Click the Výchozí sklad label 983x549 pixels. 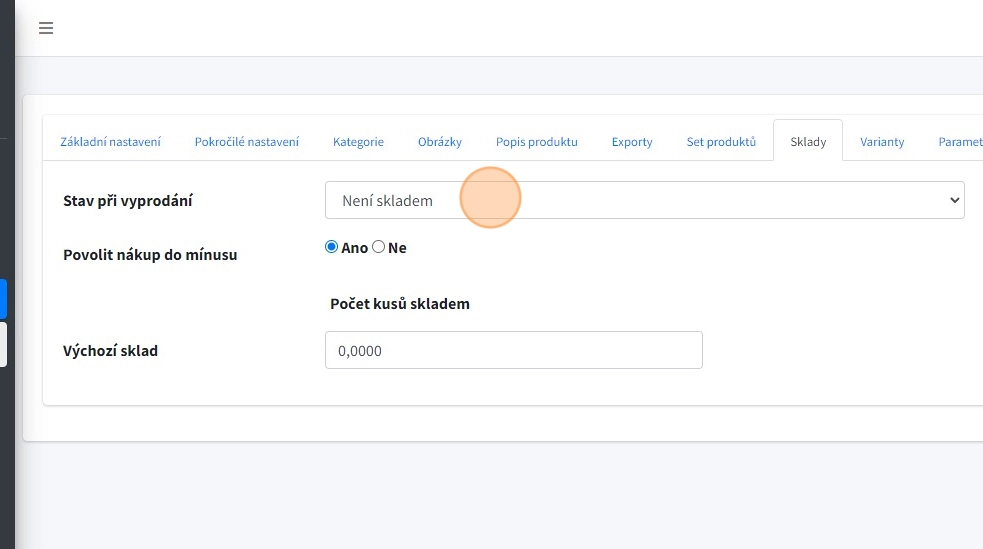(x=110, y=351)
